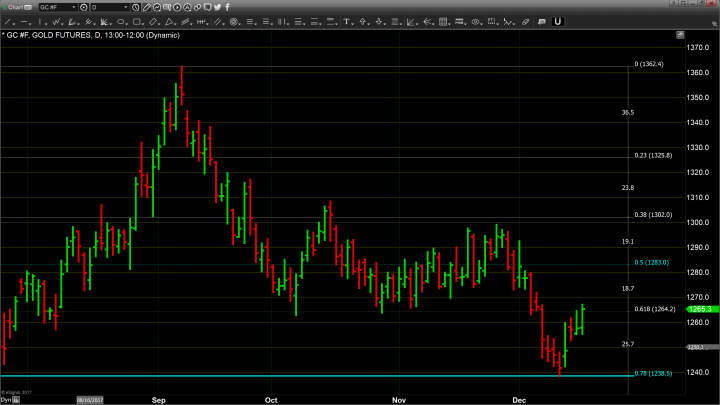Select the rectangle drawing tool
Image resolution: width=720 pixels, height=405 pixels.
(x=136, y=22)
